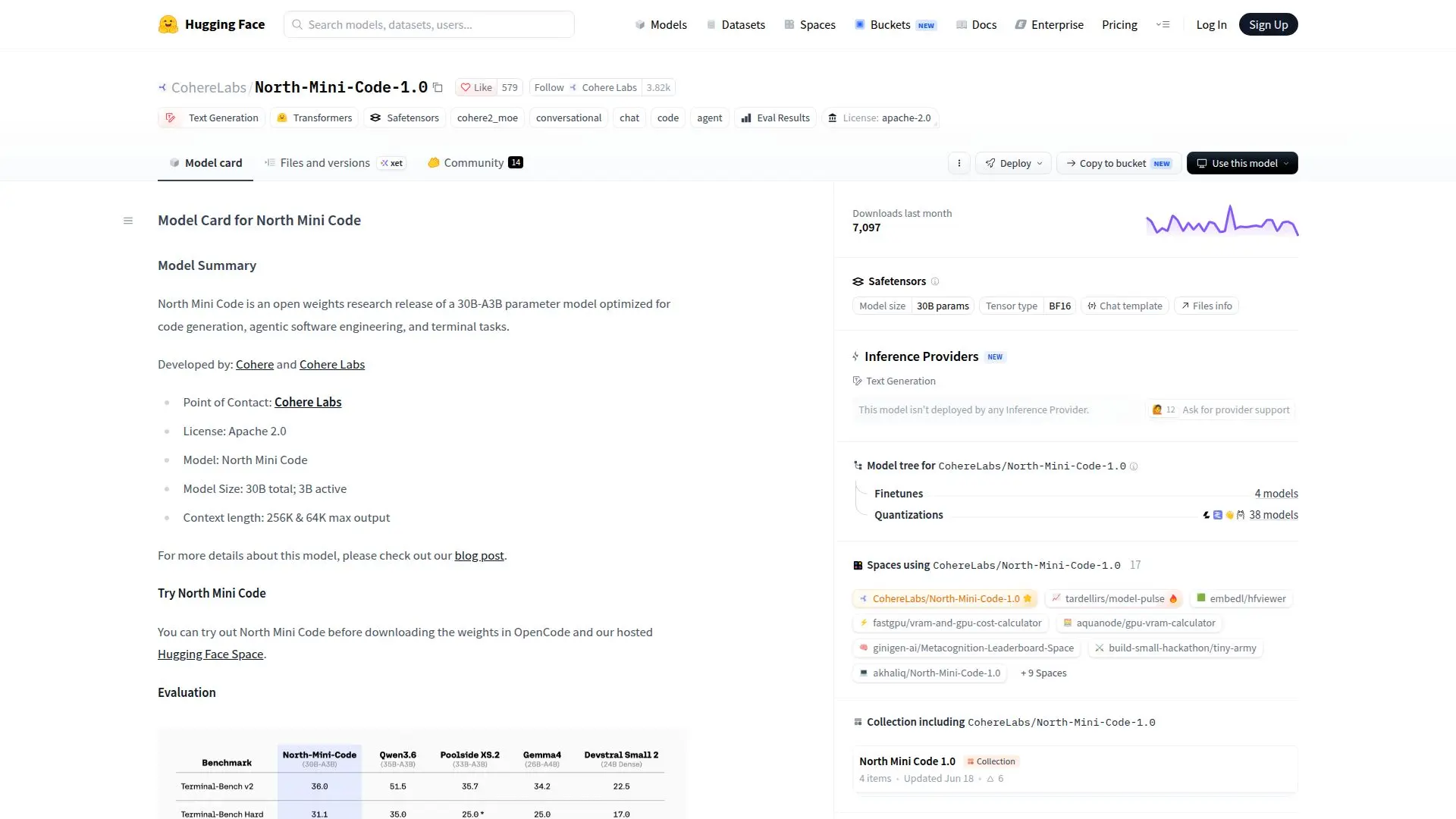Click the Sign Up button
The height and width of the screenshot is (819, 1456).
[x=1268, y=24]
